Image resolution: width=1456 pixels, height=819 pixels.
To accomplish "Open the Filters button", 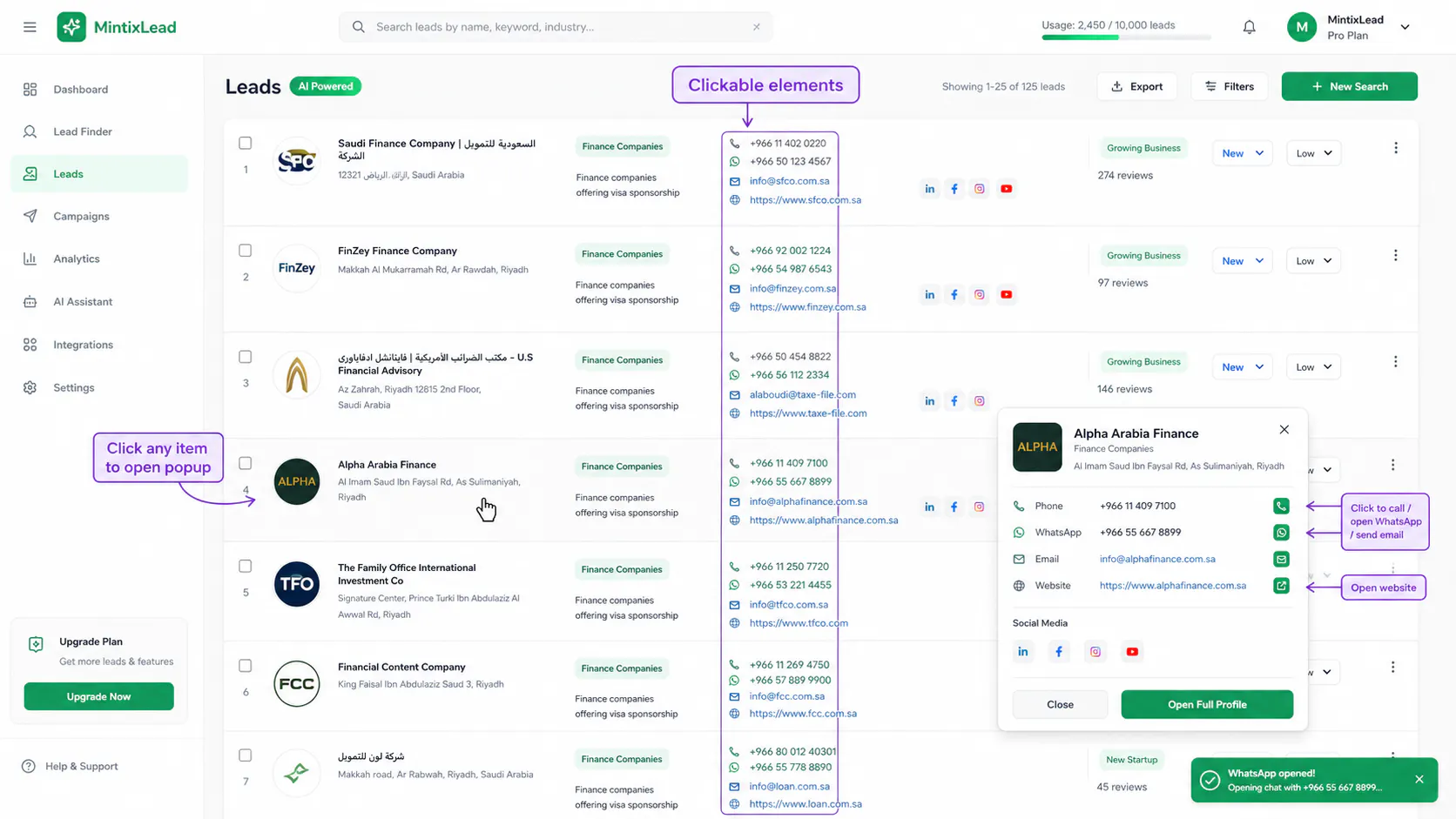I will (1230, 86).
